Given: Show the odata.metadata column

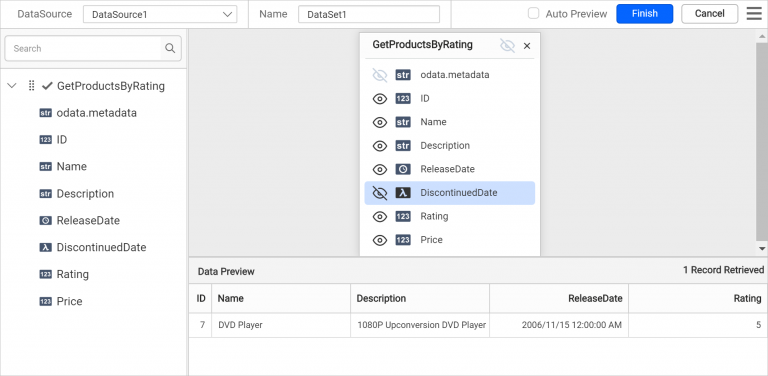Looking at the screenshot, I should 380,75.
